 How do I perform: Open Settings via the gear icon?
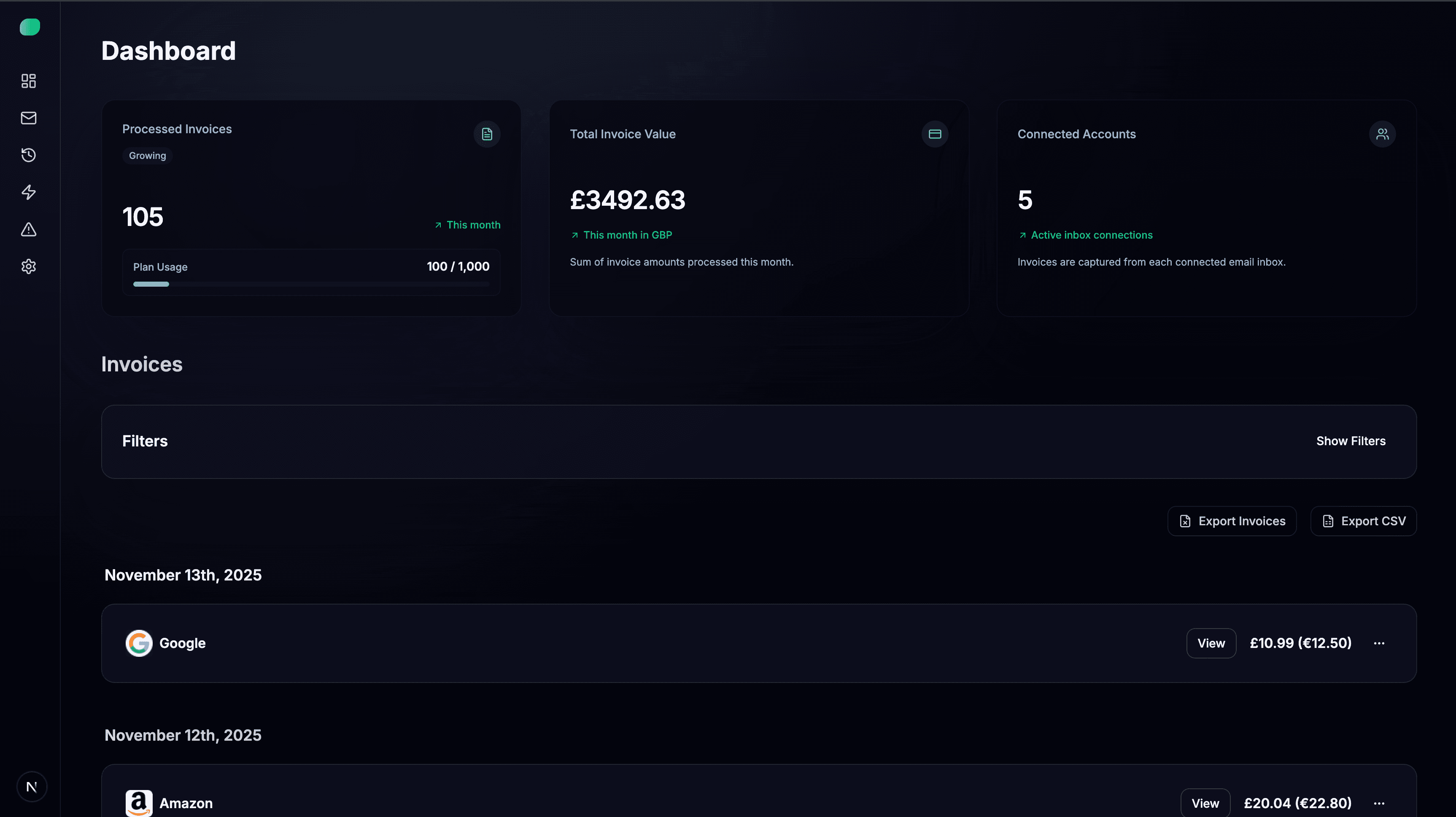tap(28, 266)
